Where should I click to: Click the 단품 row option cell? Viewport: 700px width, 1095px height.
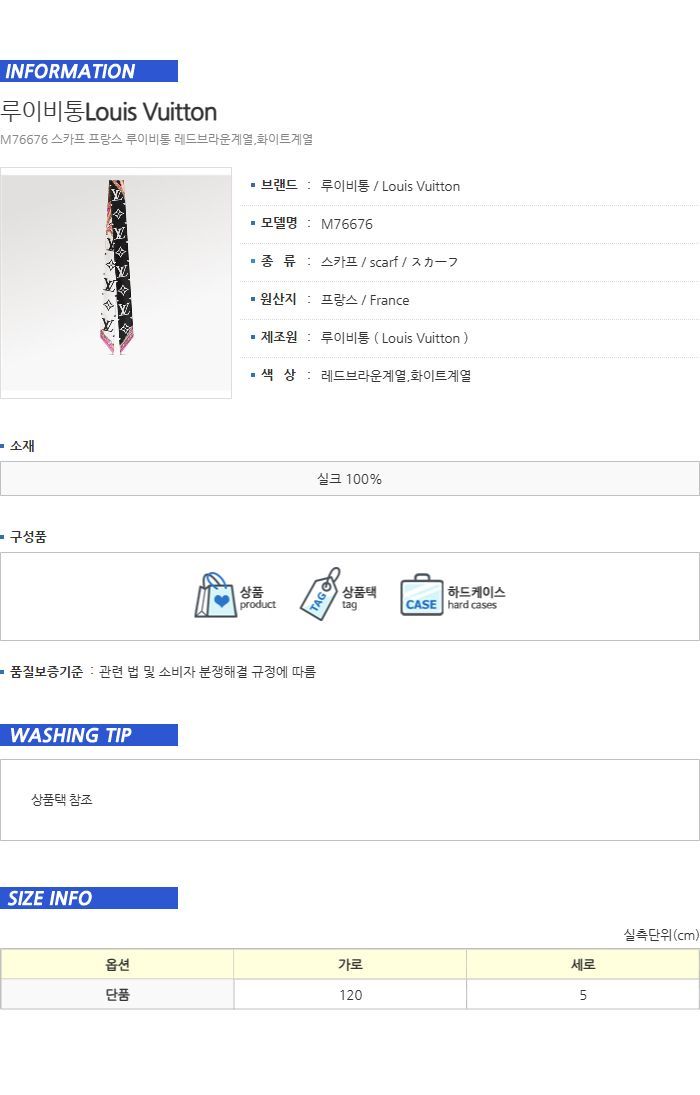click(x=117, y=994)
